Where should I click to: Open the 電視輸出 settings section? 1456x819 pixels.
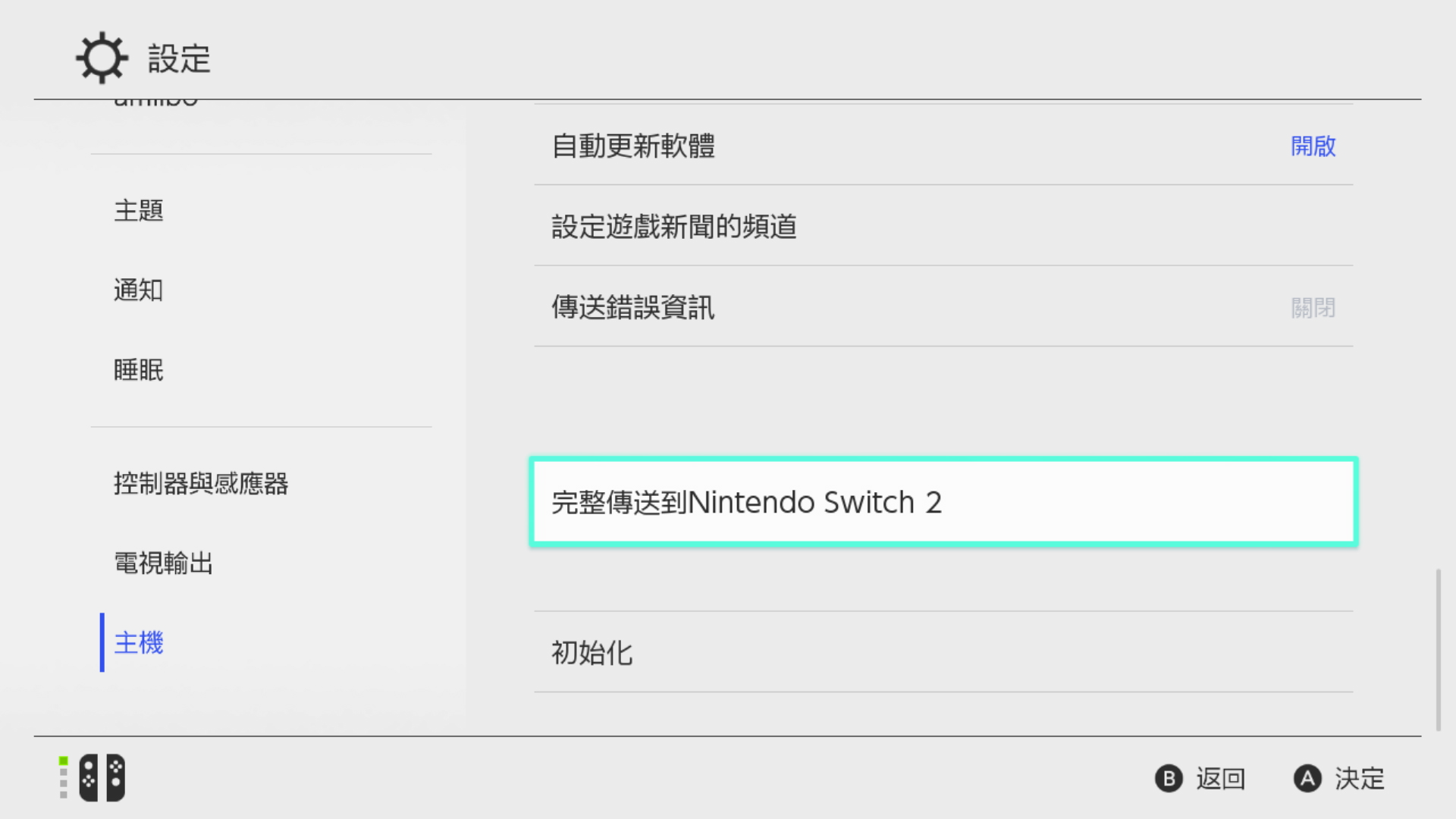tap(163, 563)
